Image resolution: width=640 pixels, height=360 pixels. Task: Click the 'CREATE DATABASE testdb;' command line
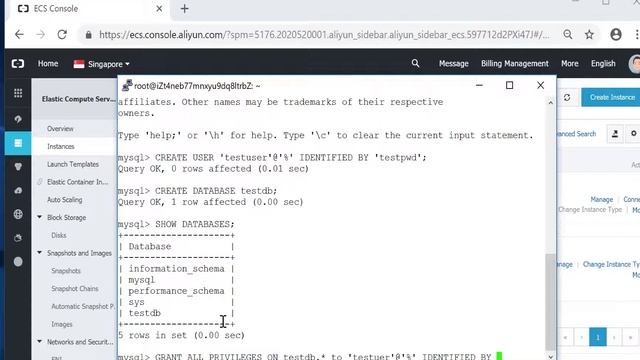point(197,191)
